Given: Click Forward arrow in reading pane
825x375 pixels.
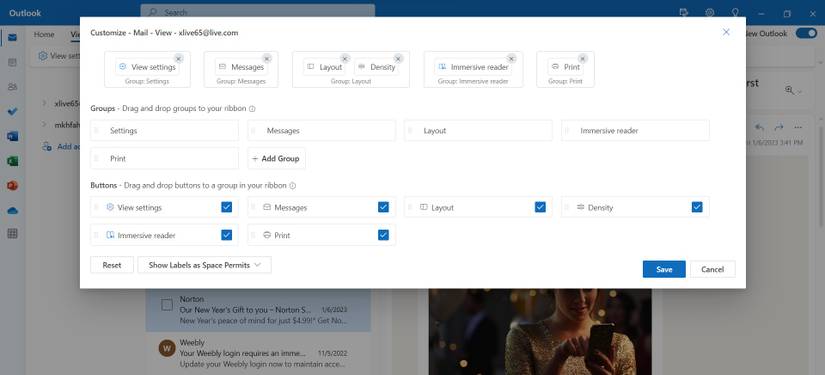Looking at the screenshot, I should pyautogui.click(x=779, y=127).
